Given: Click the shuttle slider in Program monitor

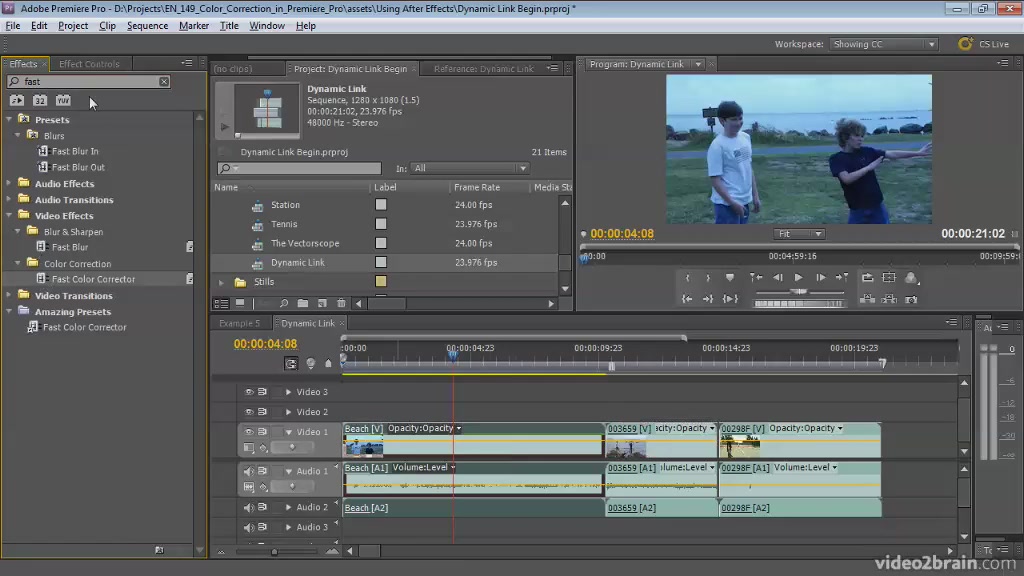Looking at the screenshot, I should [x=799, y=291].
